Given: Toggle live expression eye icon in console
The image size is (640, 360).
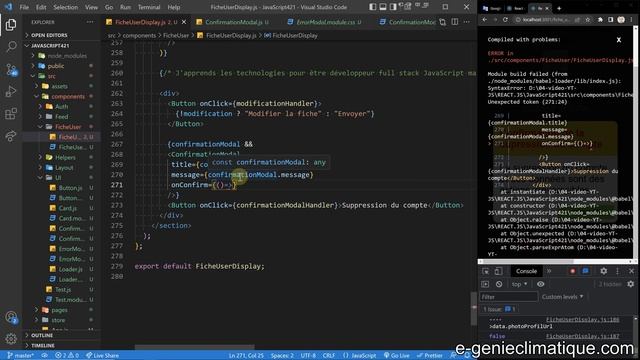Looking at the screenshot, I should click(x=541, y=284).
